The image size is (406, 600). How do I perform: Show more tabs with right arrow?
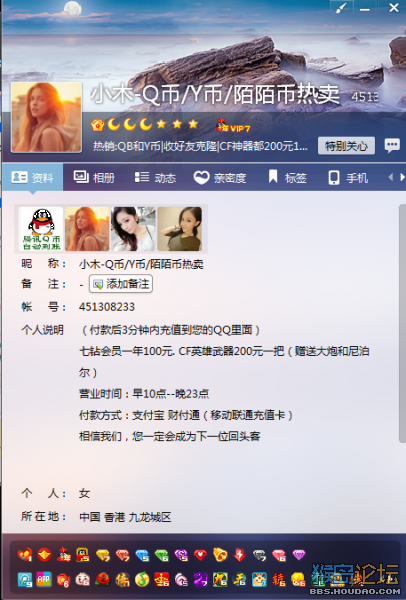402,177
